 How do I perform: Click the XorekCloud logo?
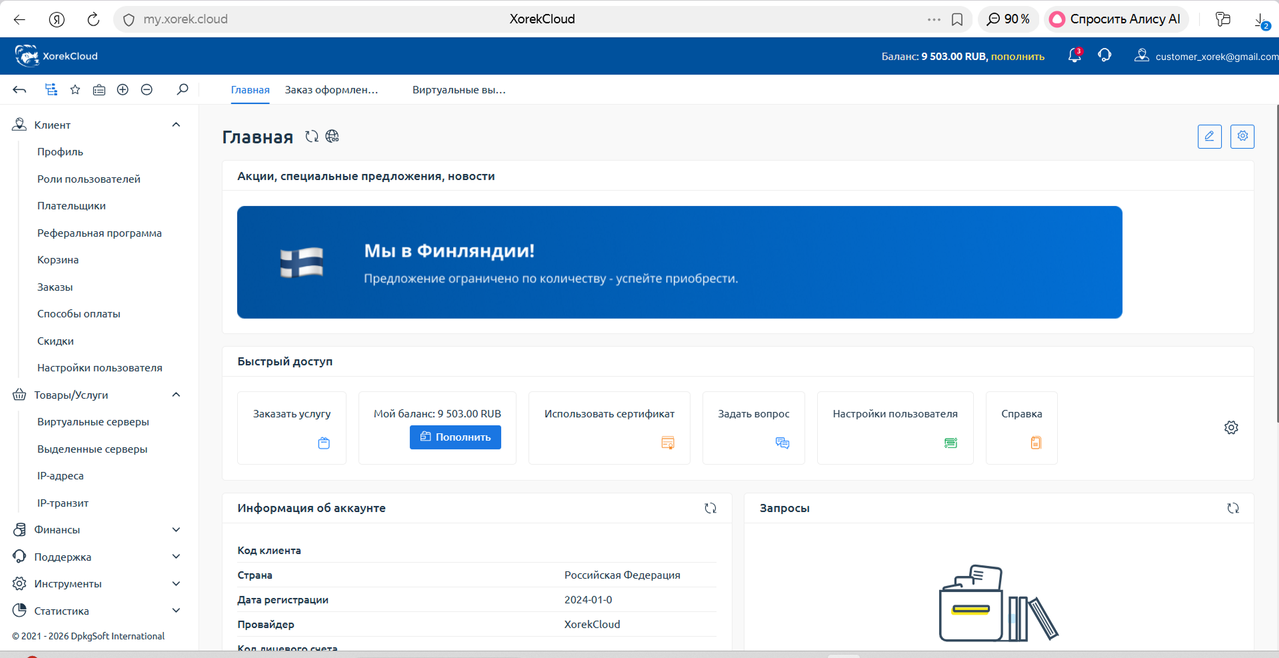pyautogui.click(x=56, y=56)
